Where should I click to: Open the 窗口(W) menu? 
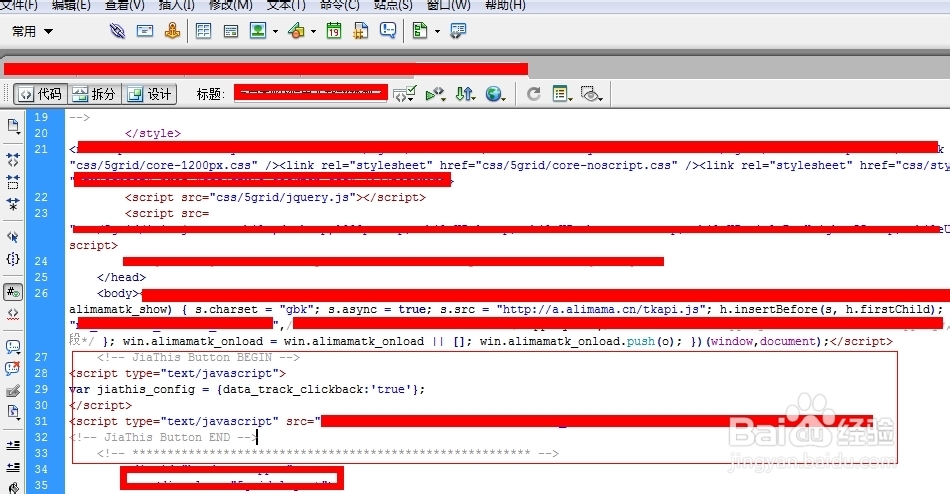[449, 5]
